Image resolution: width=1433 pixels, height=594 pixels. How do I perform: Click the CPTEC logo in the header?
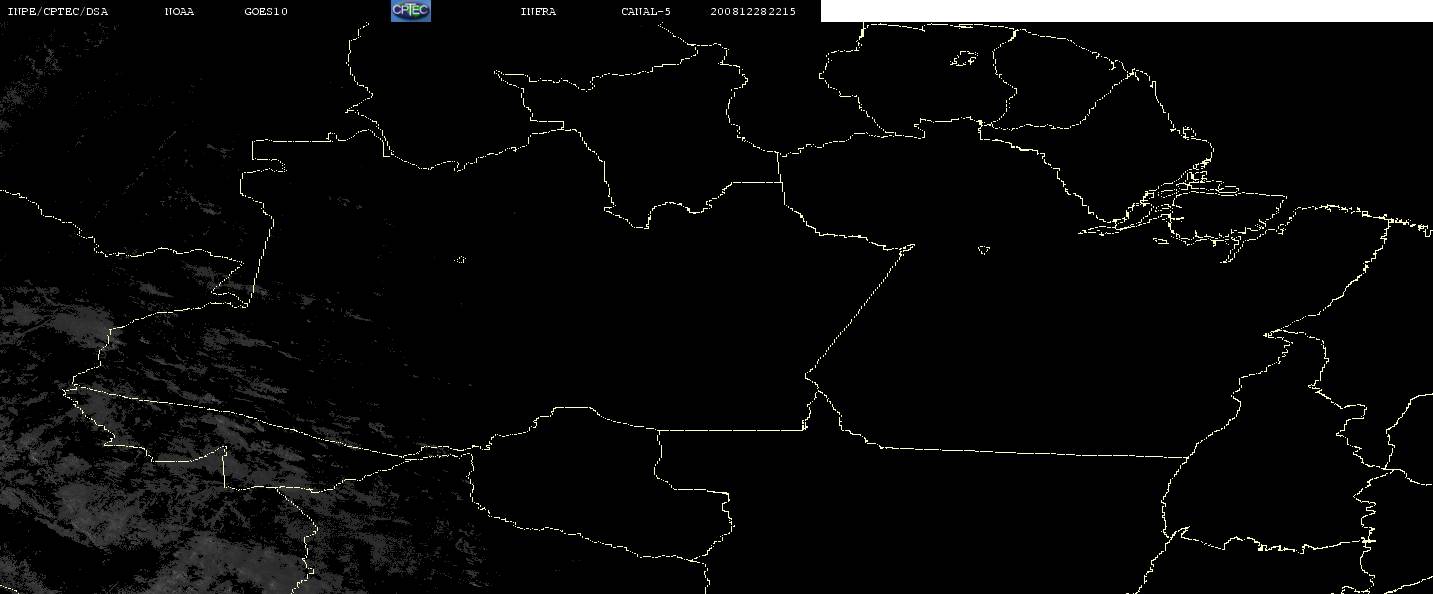tap(410, 11)
